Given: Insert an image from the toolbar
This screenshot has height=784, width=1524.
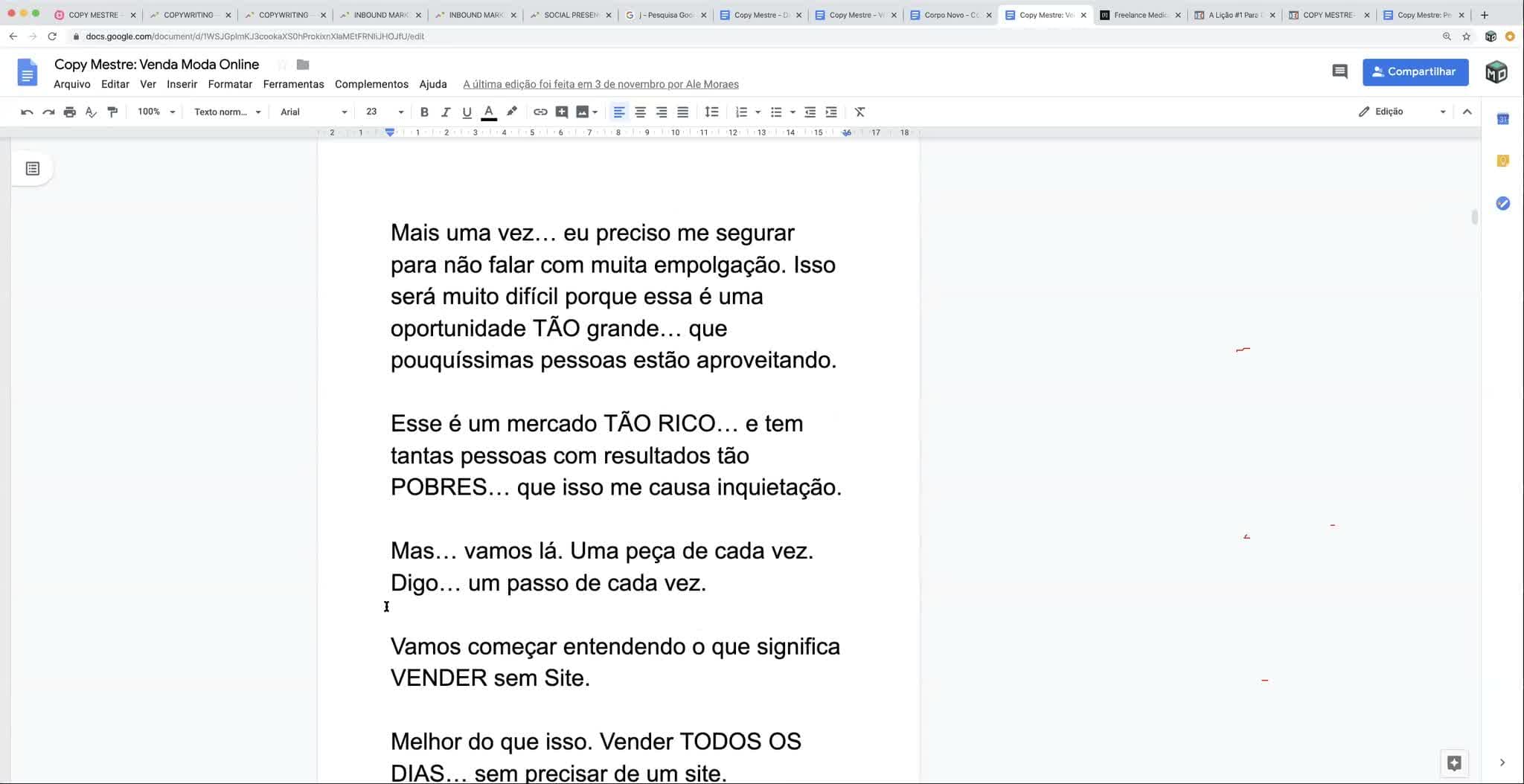Looking at the screenshot, I should tap(582, 112).
